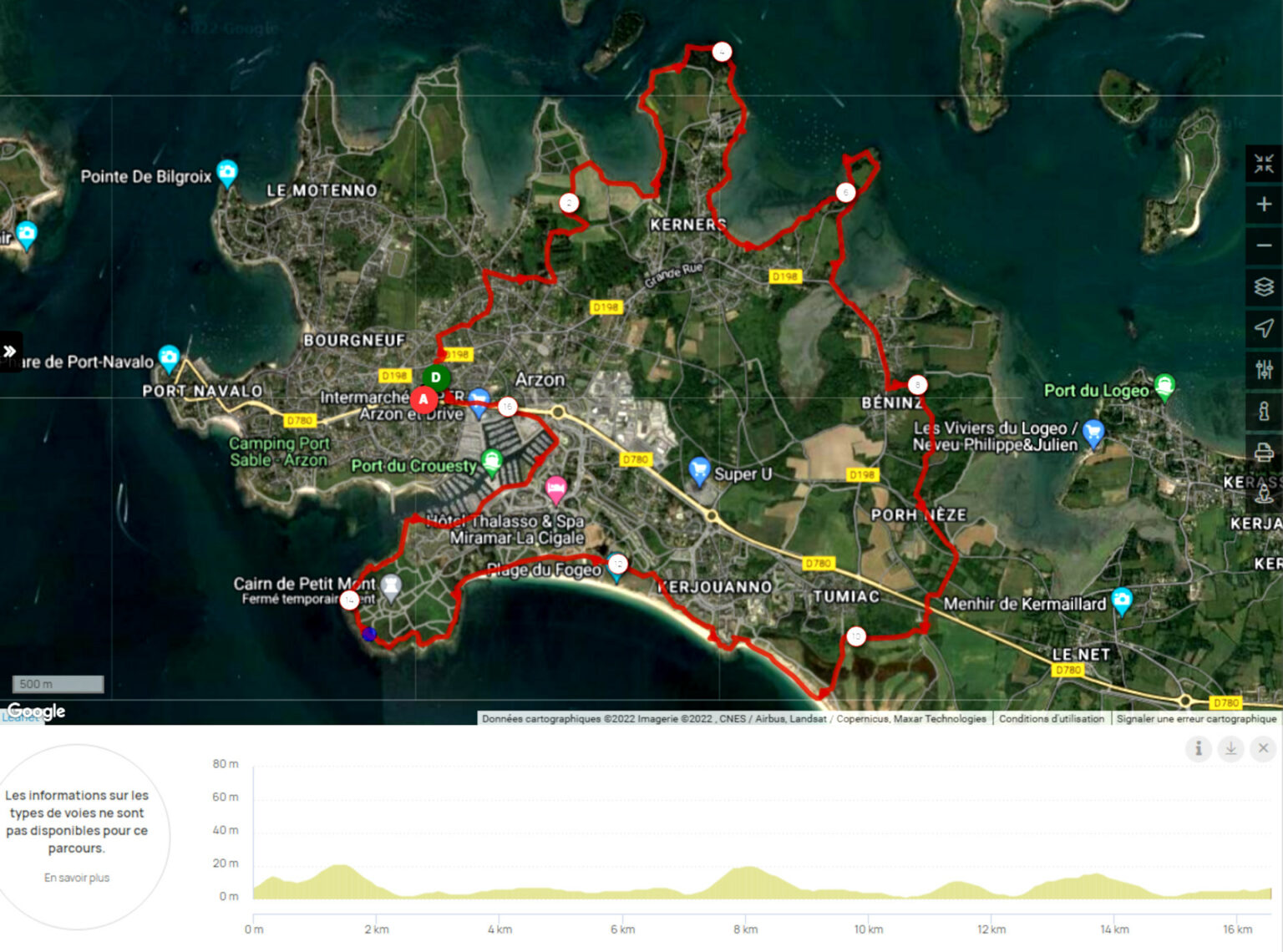
Task: Exit fullscreen map view
Action: [x=1263, y=164]
